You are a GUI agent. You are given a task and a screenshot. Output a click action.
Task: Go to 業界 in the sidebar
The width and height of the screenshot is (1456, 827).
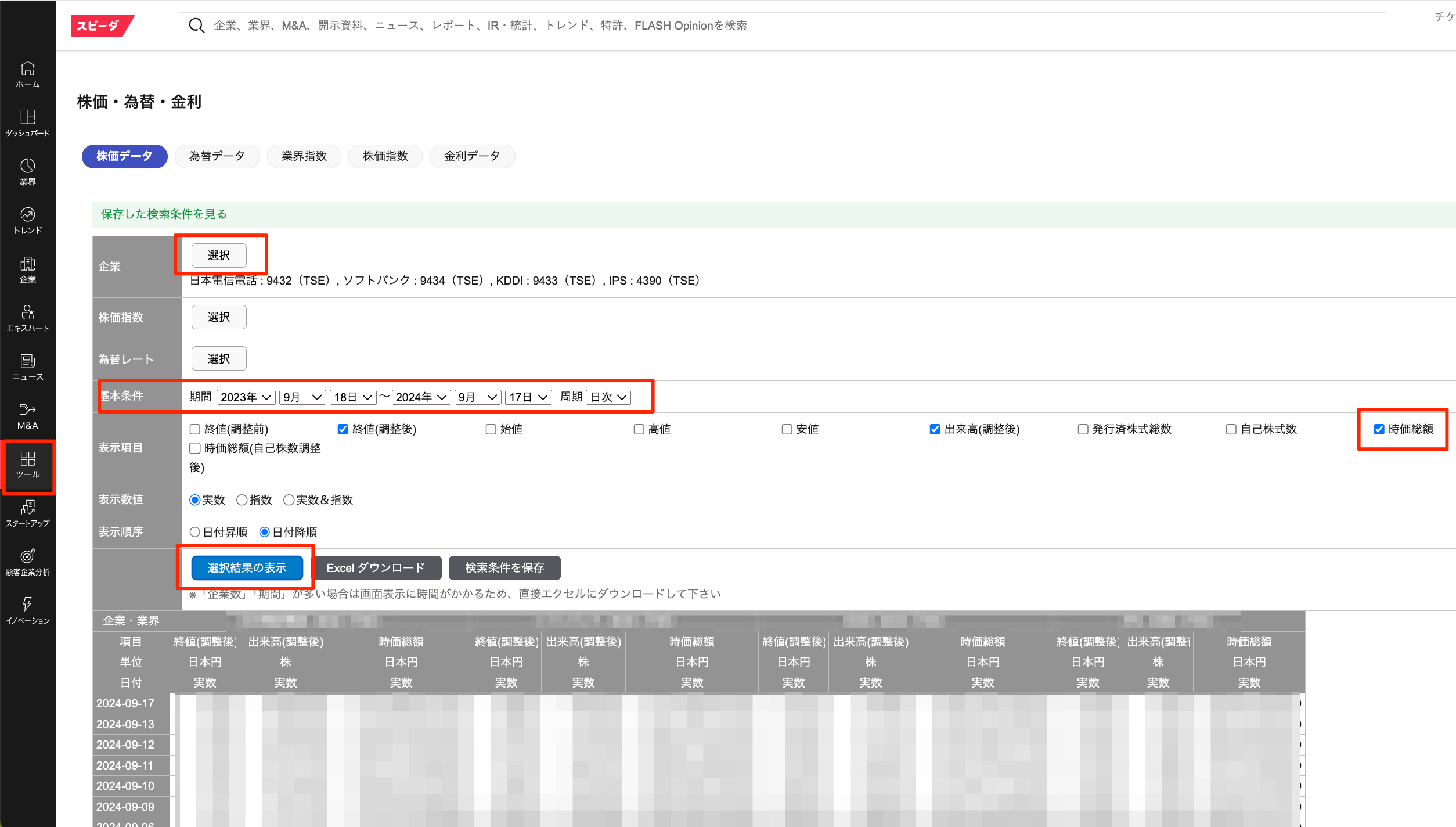27,172
